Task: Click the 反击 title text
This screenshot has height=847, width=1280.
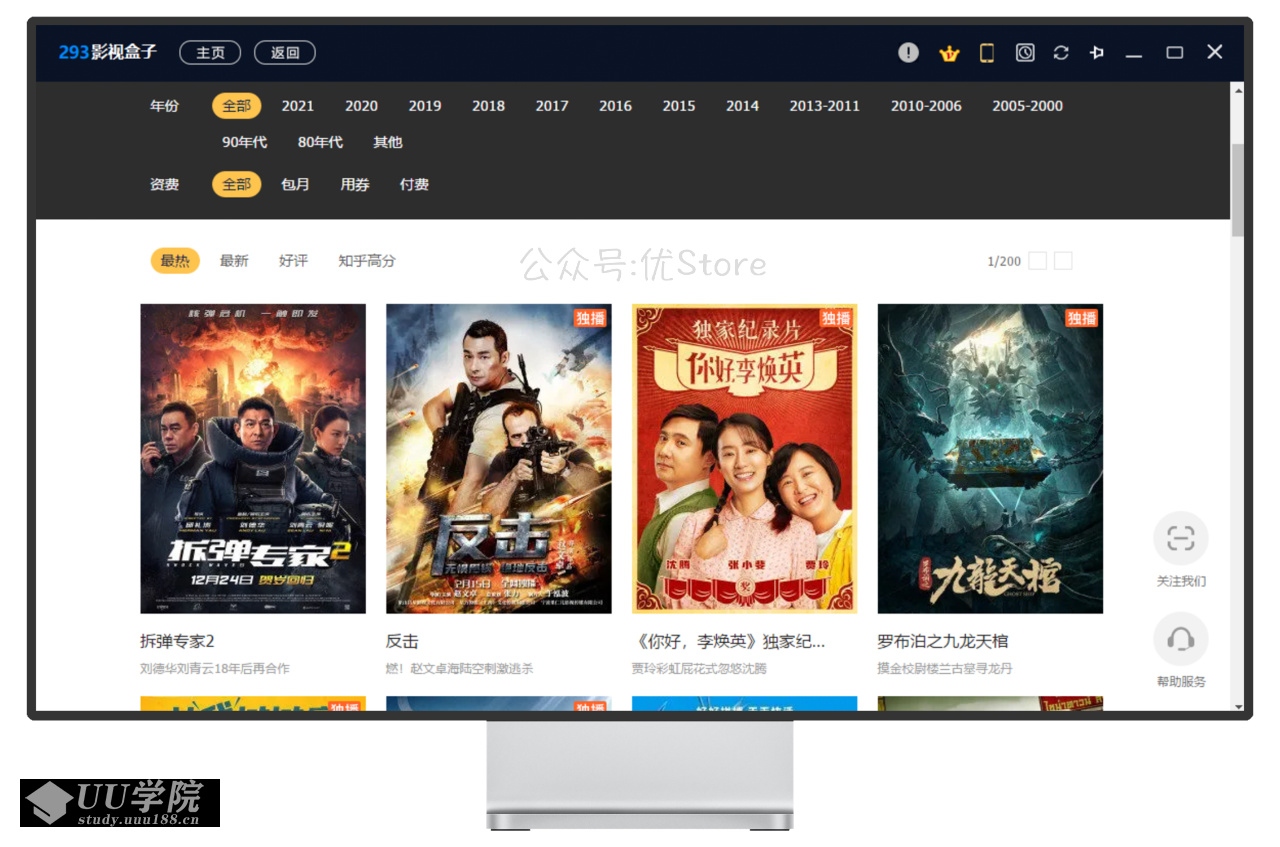Action: (x=402, y=641)
